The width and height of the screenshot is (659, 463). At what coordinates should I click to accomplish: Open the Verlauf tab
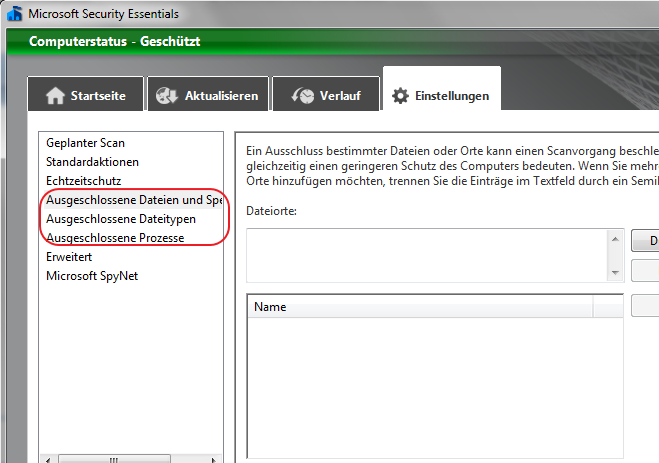(326, 94)
